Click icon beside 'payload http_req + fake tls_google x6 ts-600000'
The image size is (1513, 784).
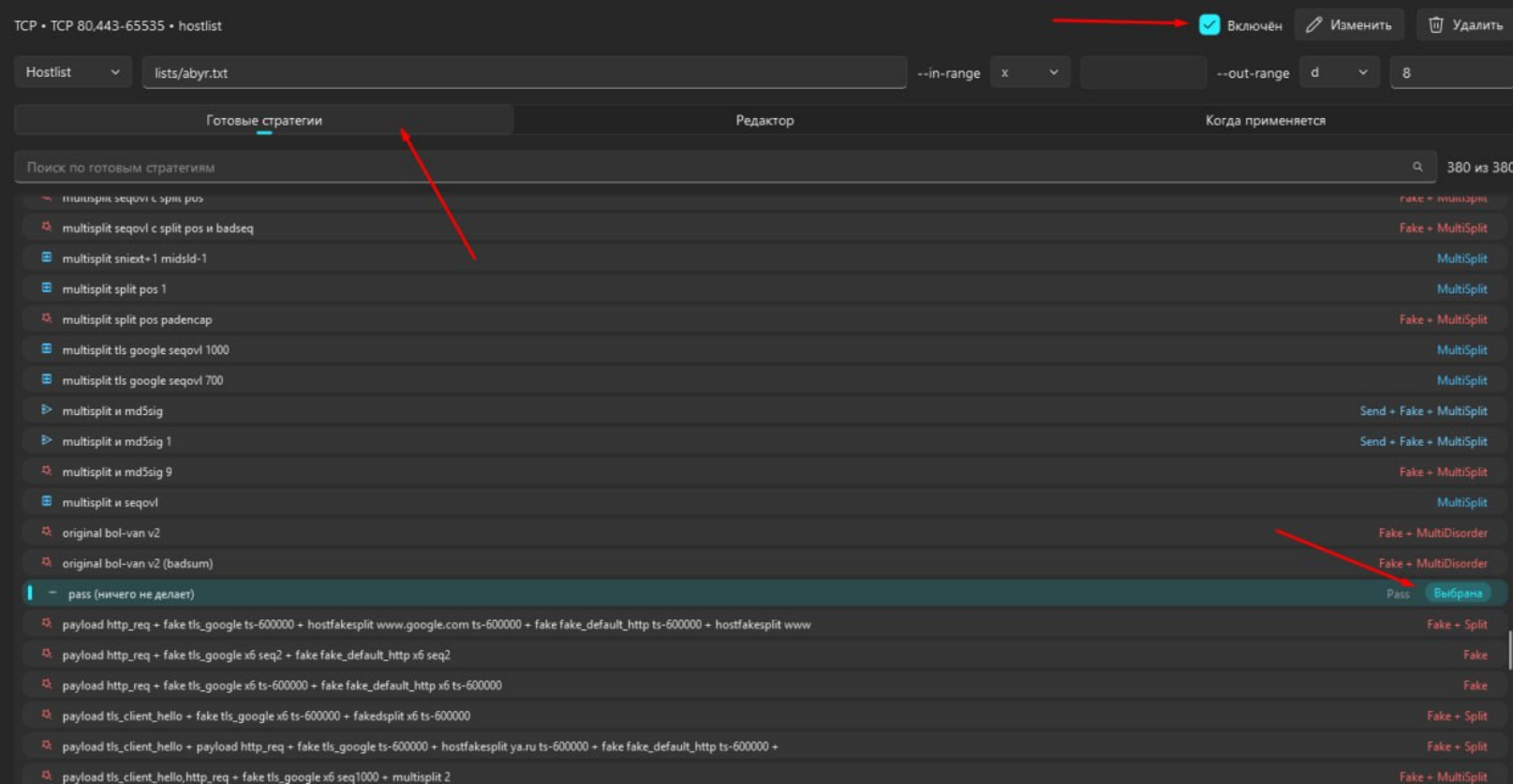[x=46, y=685]
